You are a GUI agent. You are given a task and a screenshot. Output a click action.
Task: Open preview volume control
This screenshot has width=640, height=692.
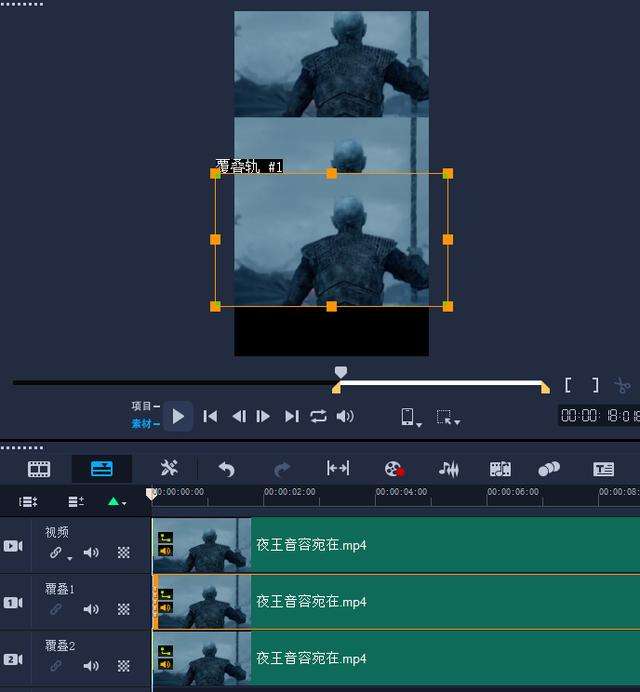[345, 416]
